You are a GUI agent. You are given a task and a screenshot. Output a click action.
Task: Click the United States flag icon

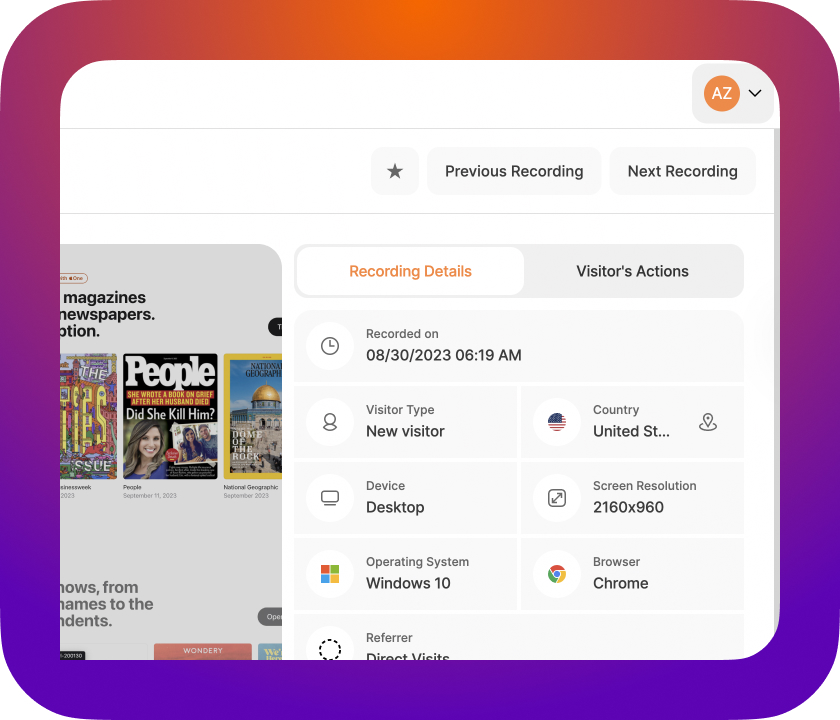tap(557, 422)
